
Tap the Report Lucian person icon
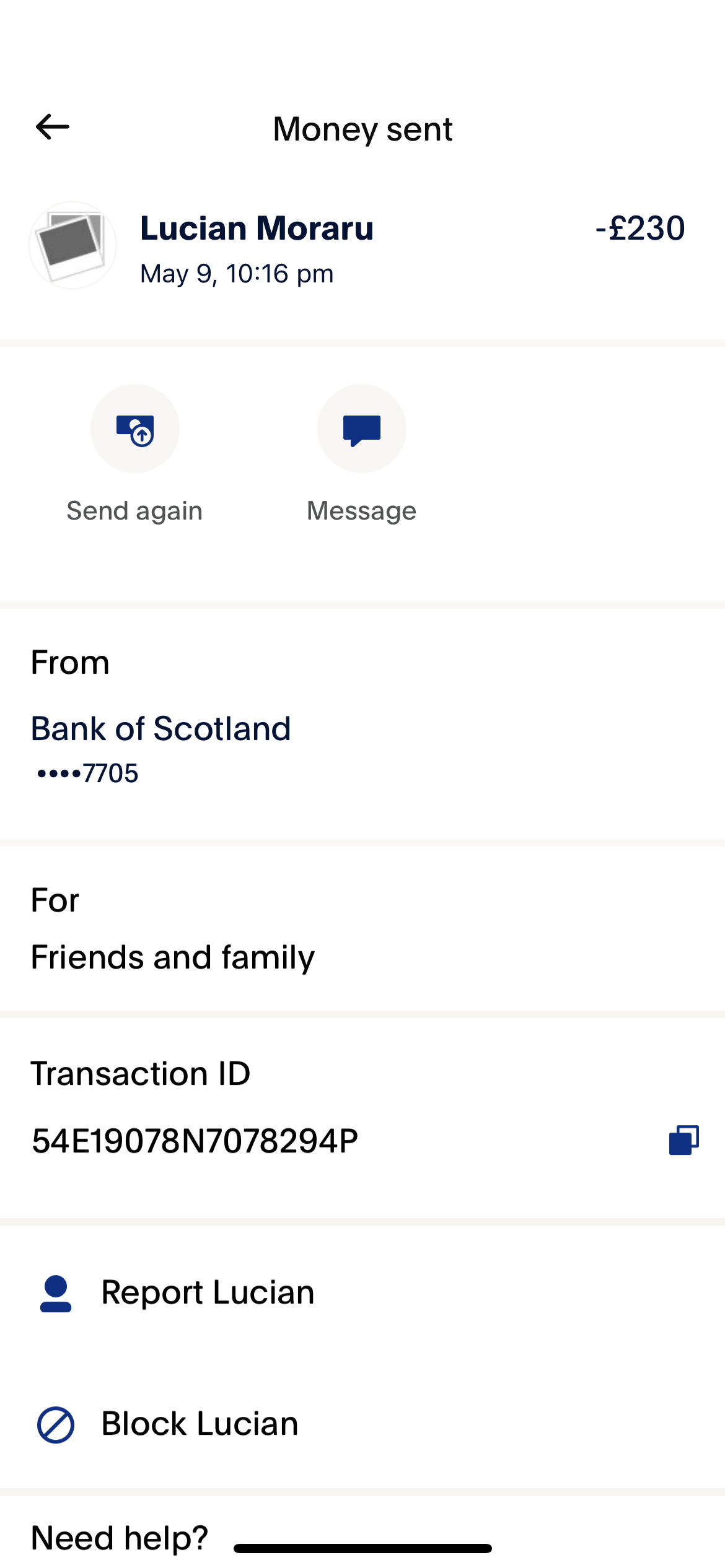(x=56, y=1293)
